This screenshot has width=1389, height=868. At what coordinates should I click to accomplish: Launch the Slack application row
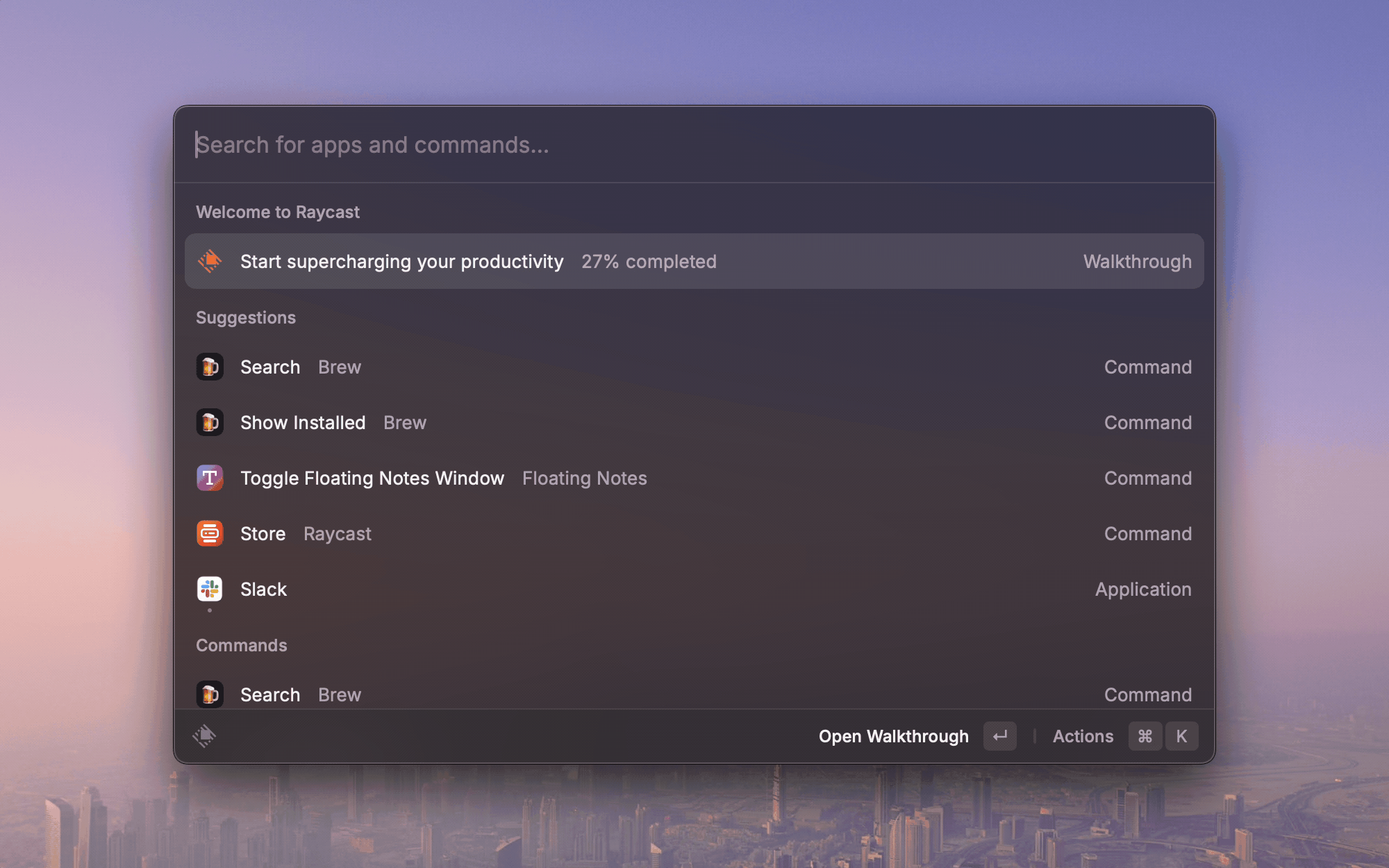pos(694,589)
